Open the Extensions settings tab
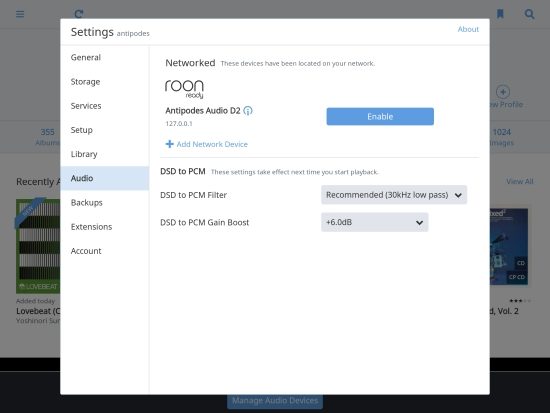 (105, 227)
